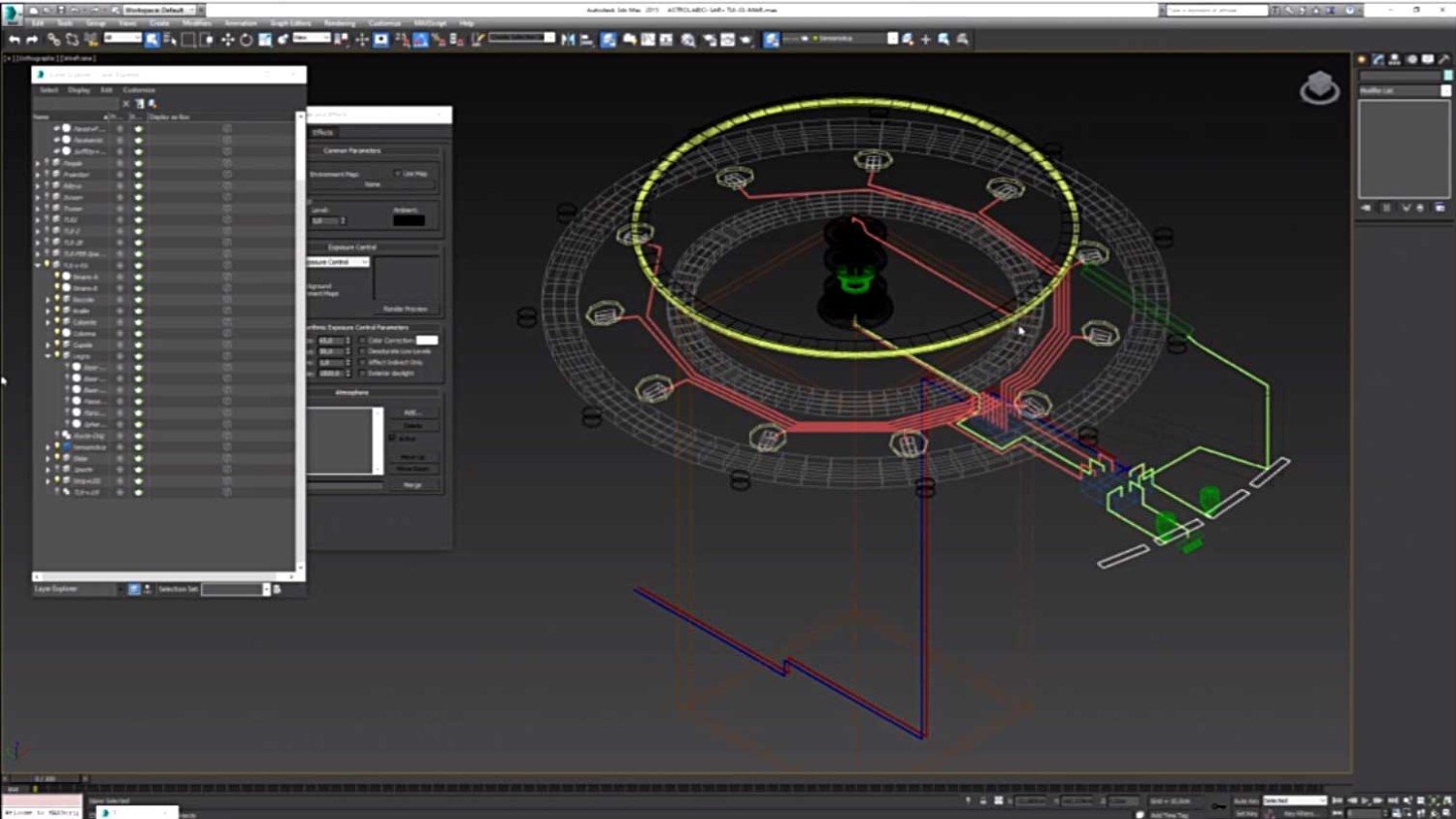
Task: Open the Rendering menu
Action: point(340,23)
